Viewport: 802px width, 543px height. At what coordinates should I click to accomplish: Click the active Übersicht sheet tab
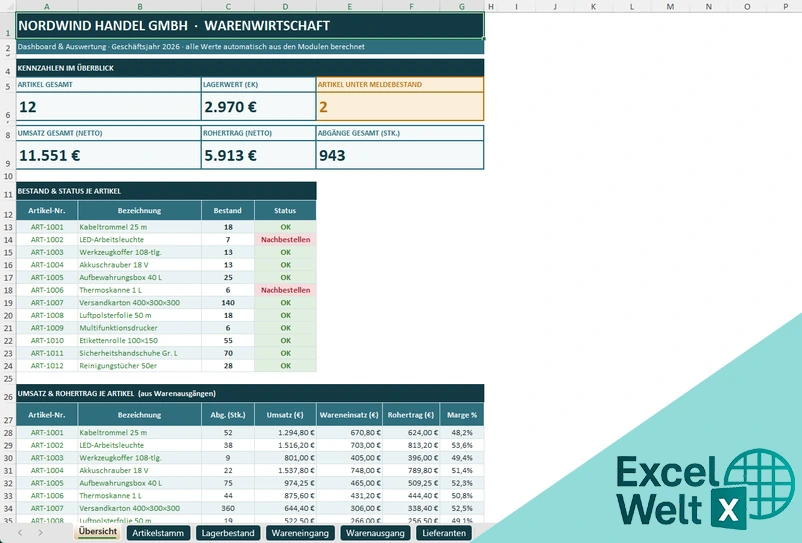pos(98,532)
